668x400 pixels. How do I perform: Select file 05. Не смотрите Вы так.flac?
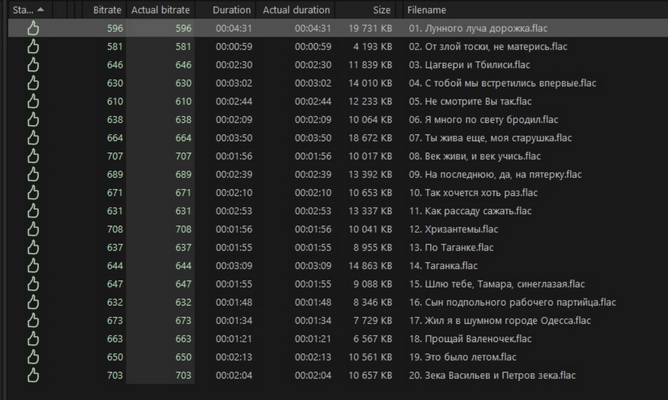(x=470, y=101)
